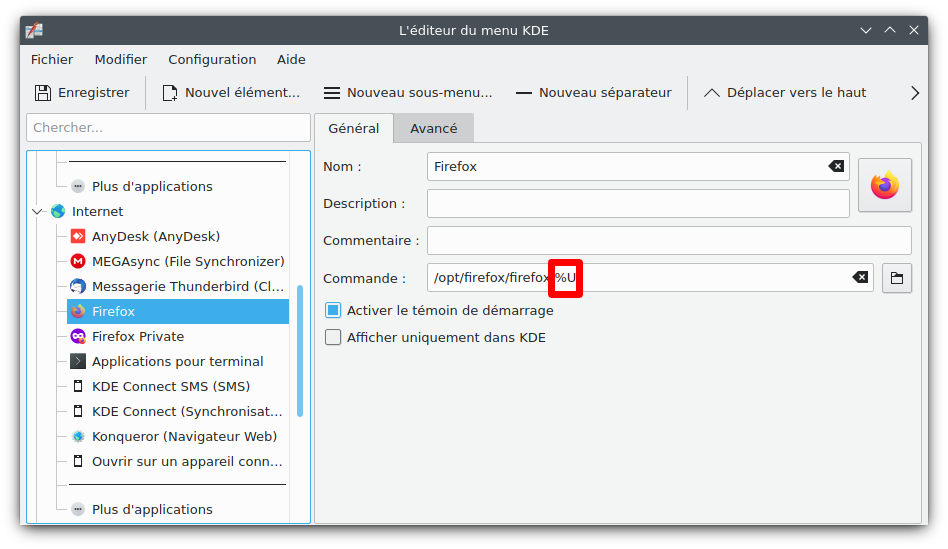Select AnyDesk (AnyDesk) entry

[x=155, y=236]
